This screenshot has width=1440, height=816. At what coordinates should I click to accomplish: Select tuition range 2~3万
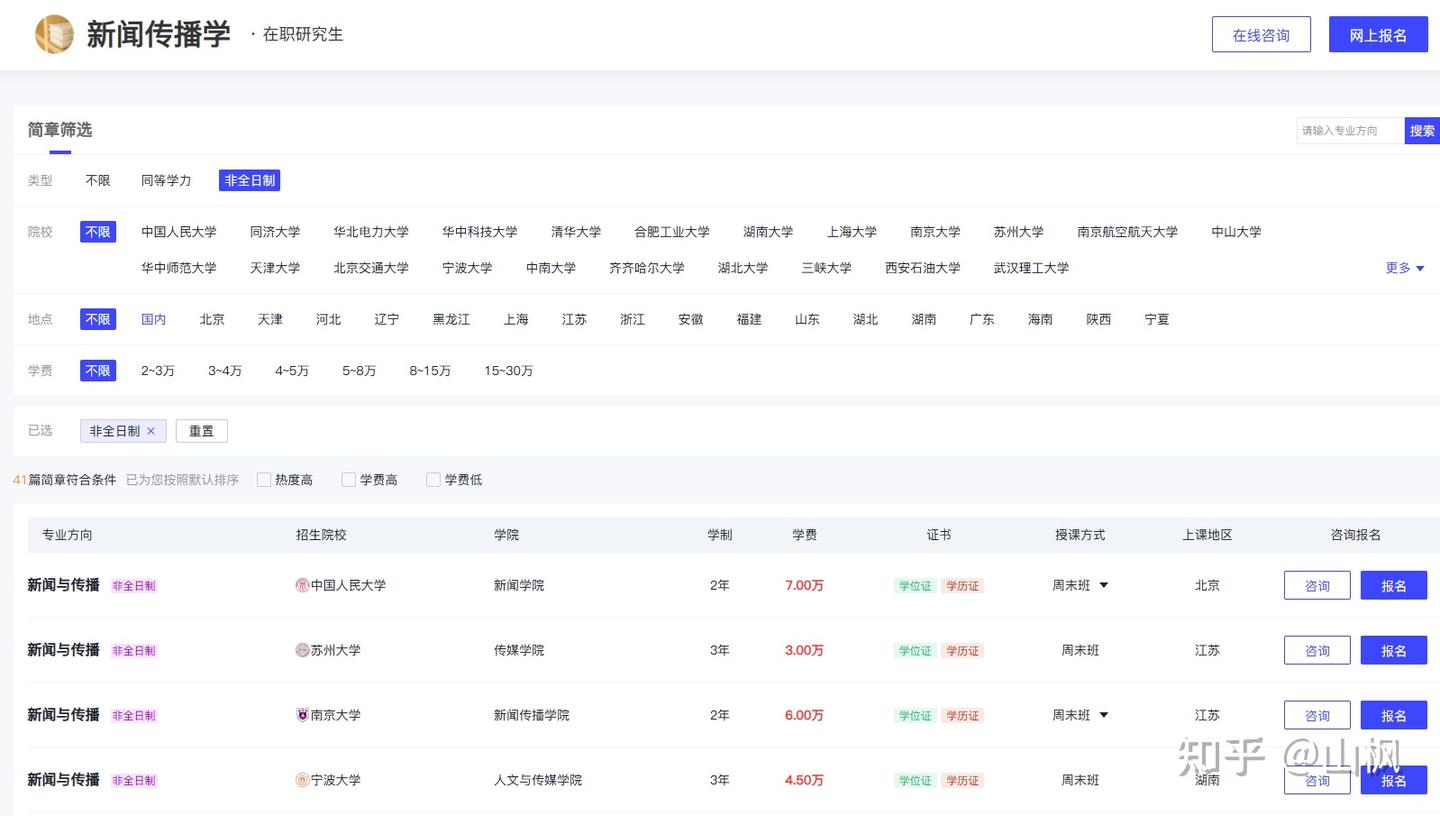tap(158, 371)
